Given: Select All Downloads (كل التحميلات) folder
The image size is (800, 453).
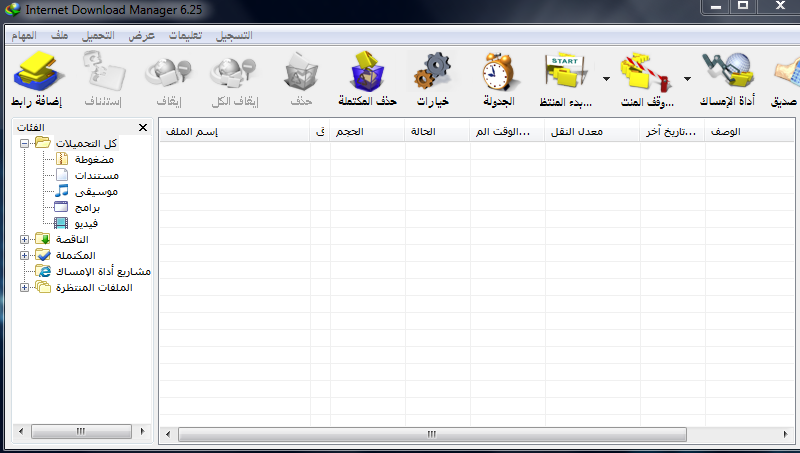Looking at the screenshot, I should coord(86,143).
